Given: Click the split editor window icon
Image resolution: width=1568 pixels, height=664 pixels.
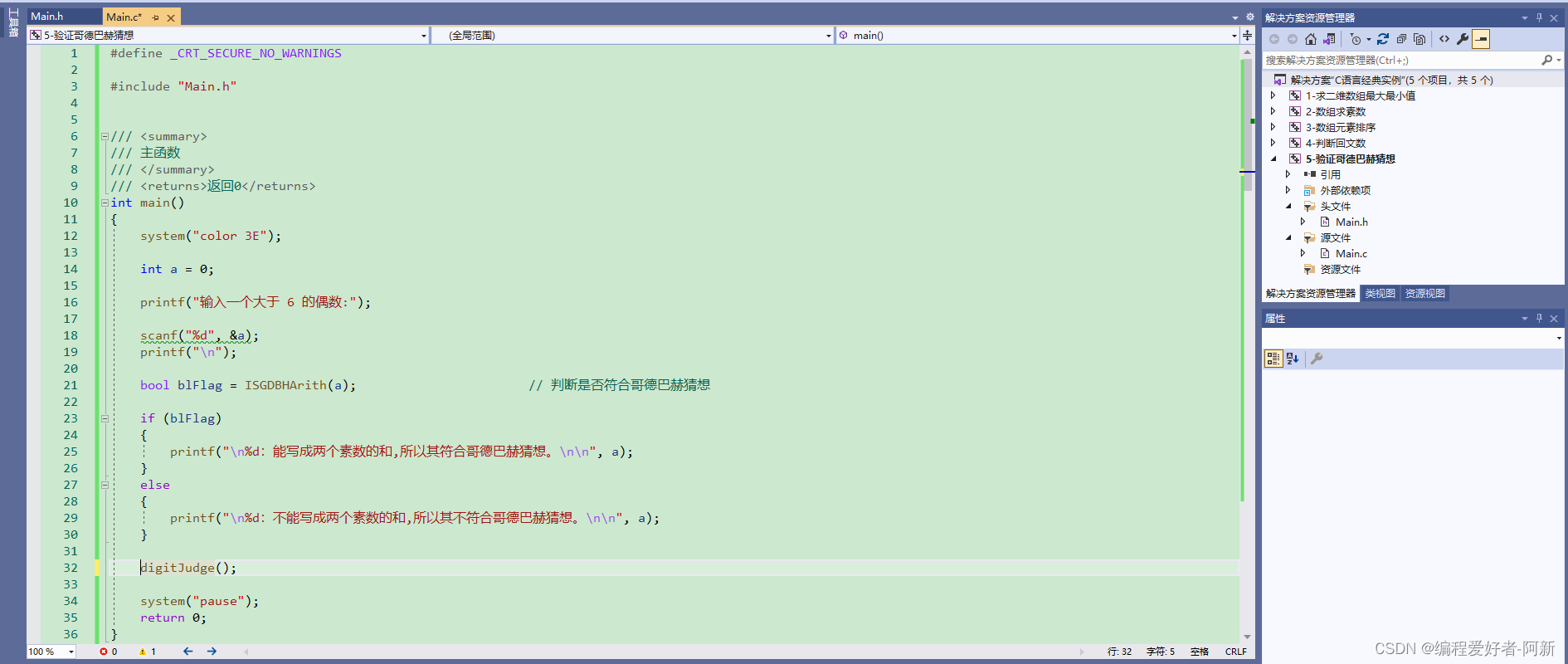Looking at the screenshot, I should (x=1247, y=35).
